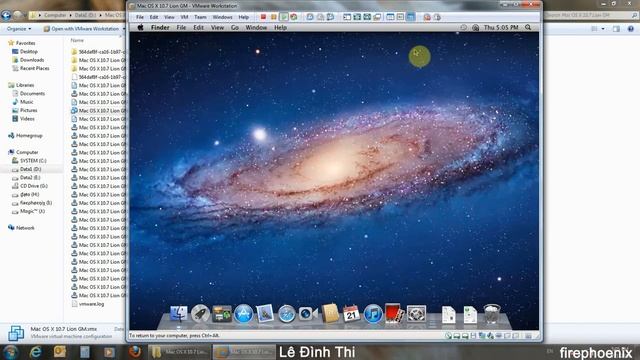Open Address Book in the dock
The width and height of the screenshot is (640, 360).
pyautogui.click(x=330, y=313)
